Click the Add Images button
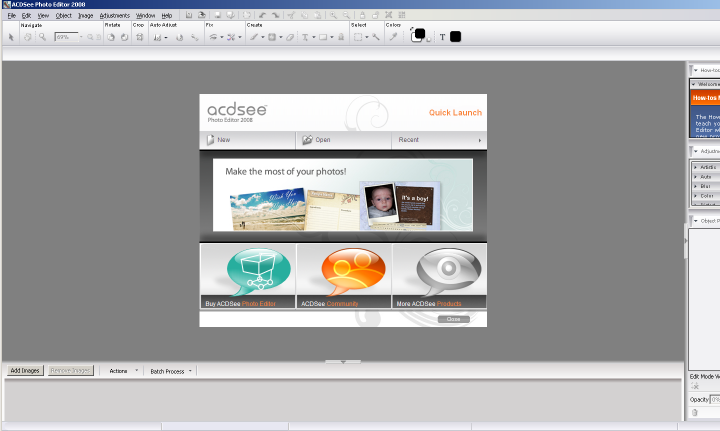 click(x=24, y=371)
